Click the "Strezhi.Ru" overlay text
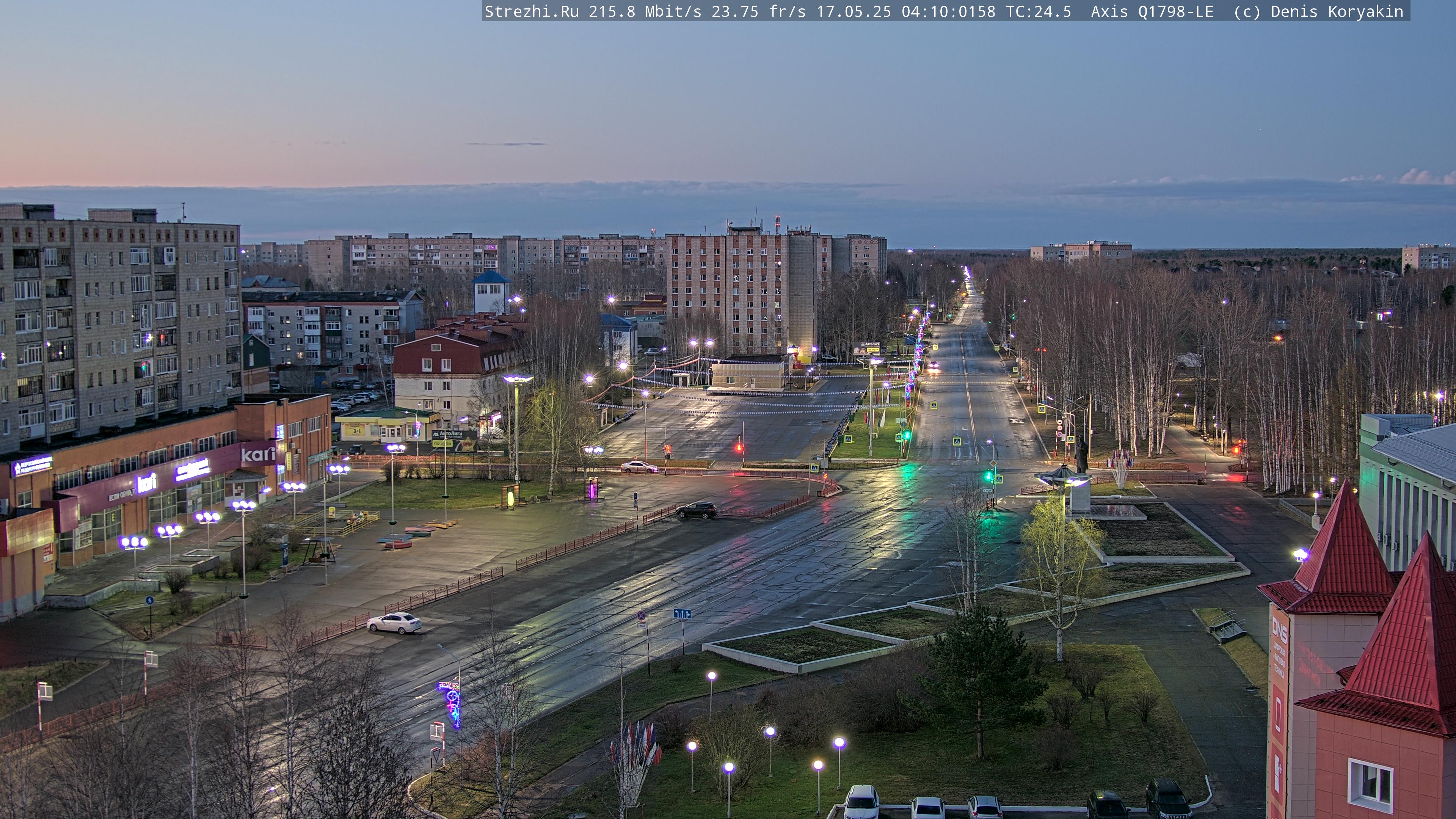1456x819 pixels. [x=532, y=12]
